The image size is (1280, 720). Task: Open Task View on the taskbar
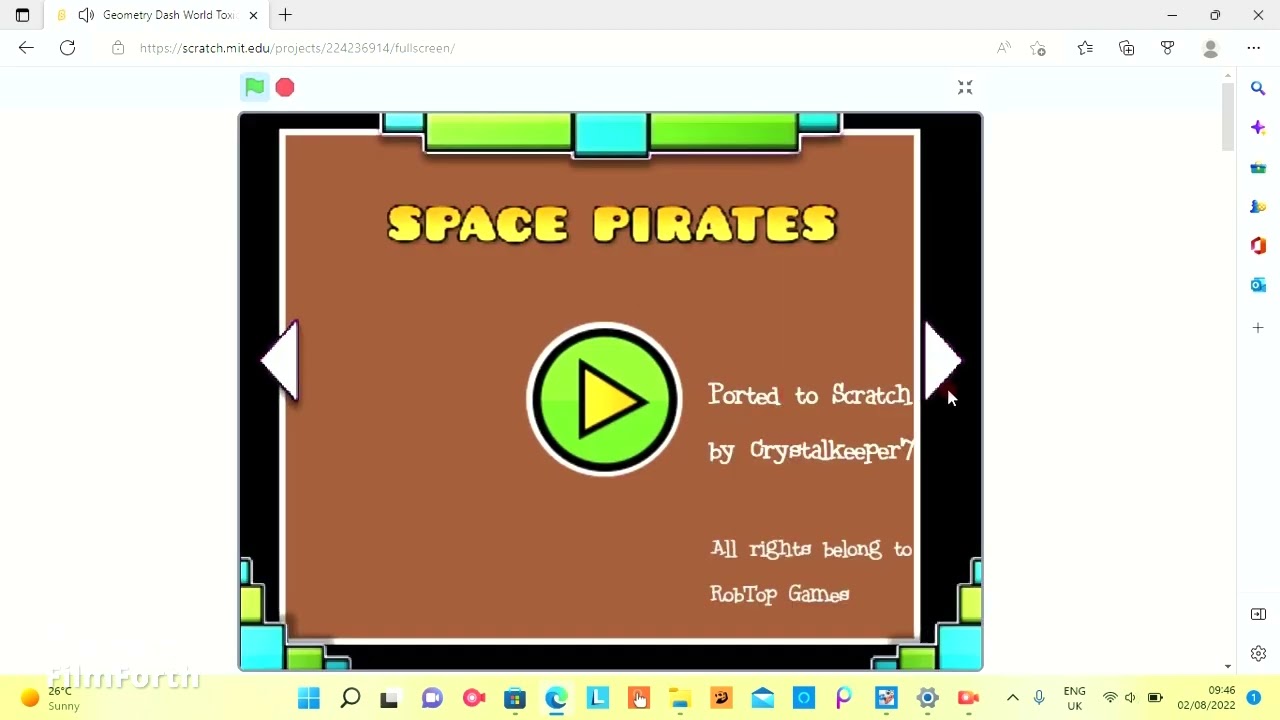pos(389,698)
